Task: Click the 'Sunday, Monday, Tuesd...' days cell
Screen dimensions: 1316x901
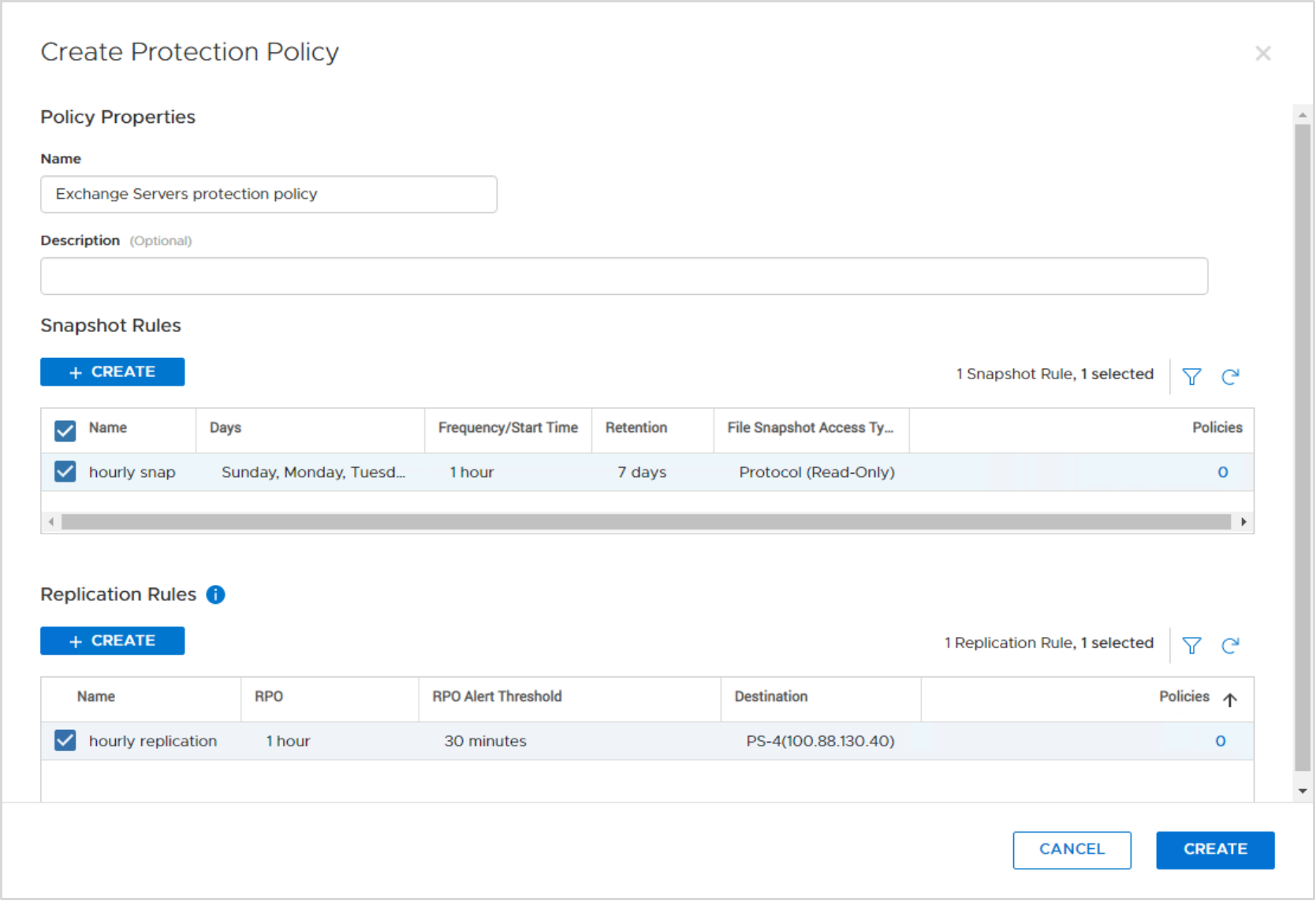Action: coord(313,472)
